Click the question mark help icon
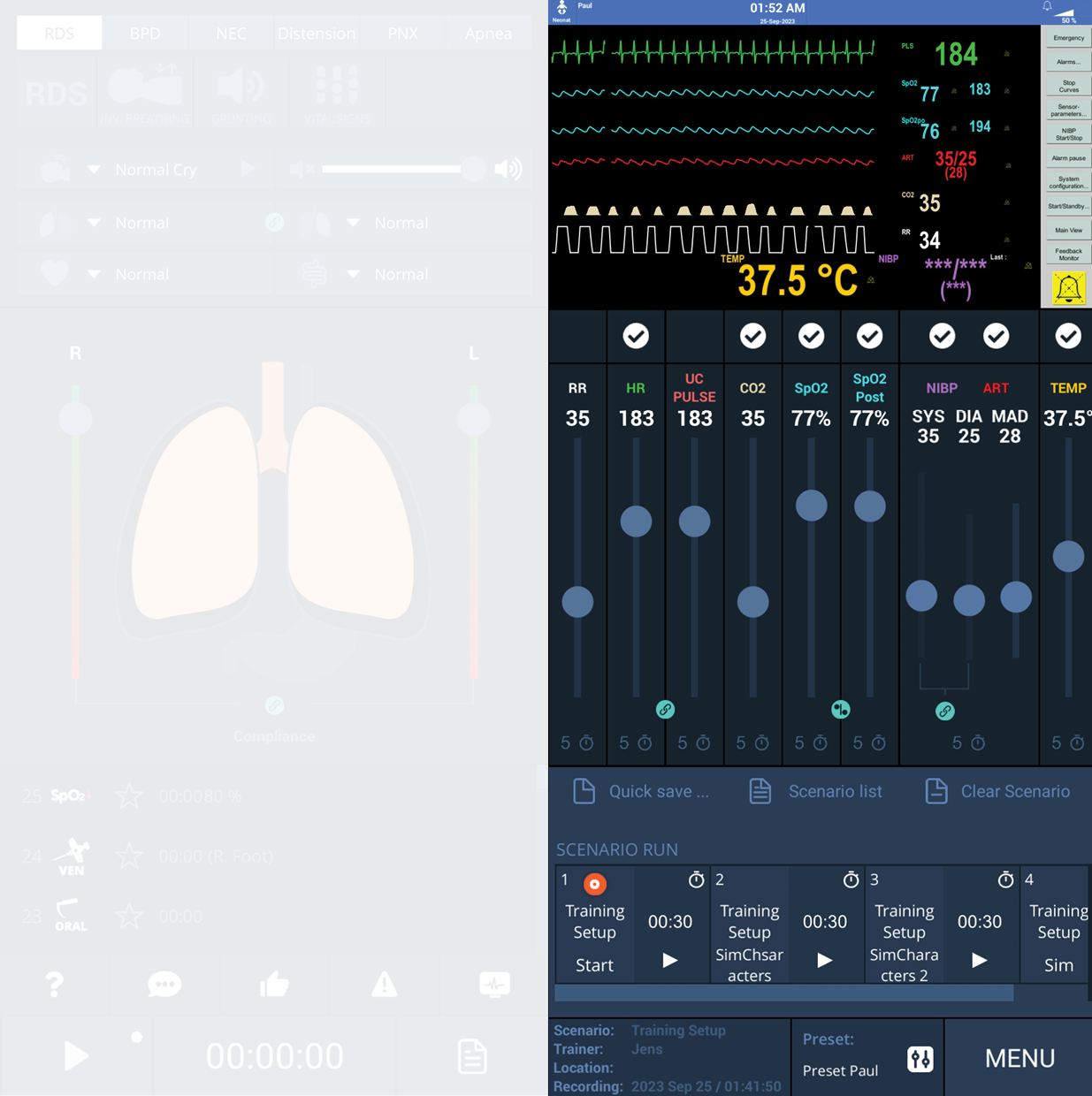Image resolution: width=1092 pixels, height=1096 pixels. point(55,984)
